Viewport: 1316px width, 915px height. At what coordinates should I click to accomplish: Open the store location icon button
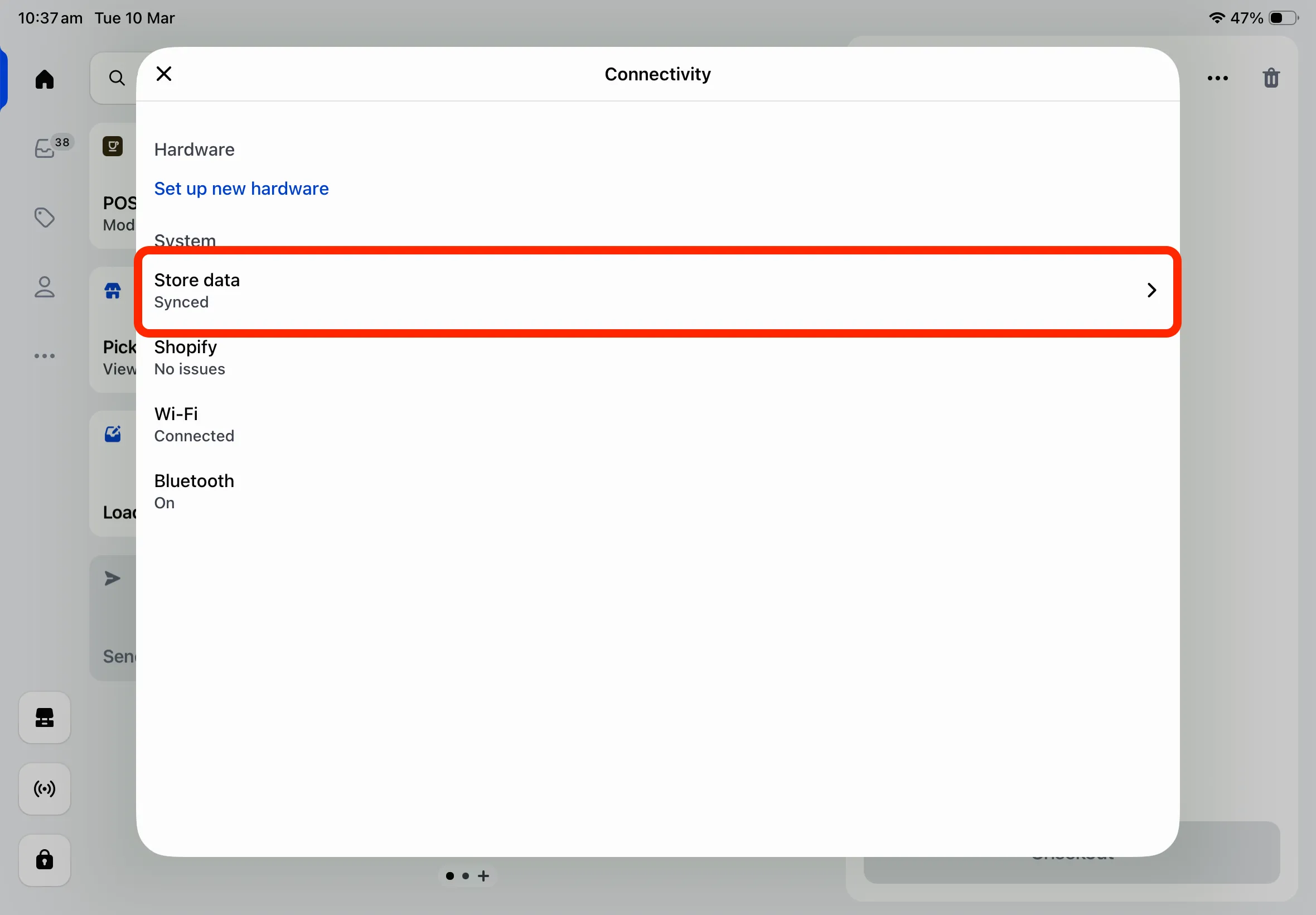pyautogui.click(x=45, y=718)
